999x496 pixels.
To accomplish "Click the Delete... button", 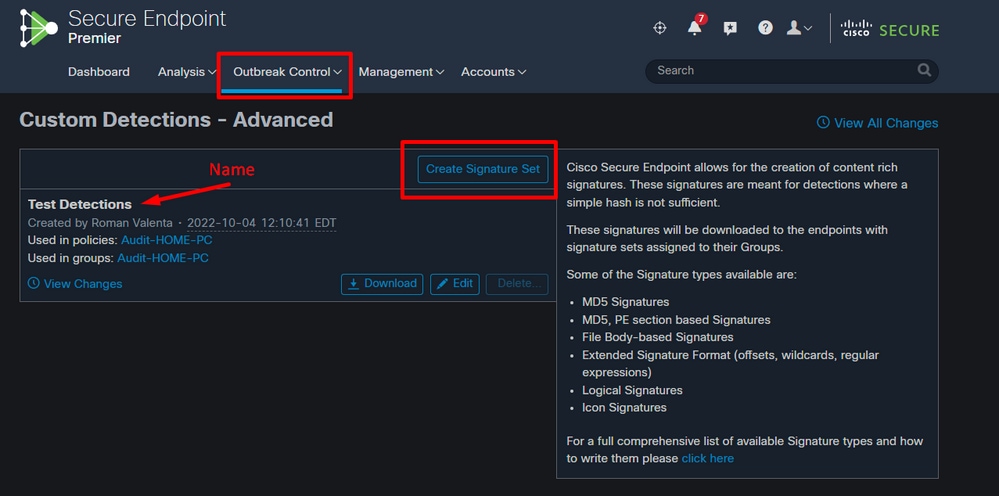I will point(517,284).
